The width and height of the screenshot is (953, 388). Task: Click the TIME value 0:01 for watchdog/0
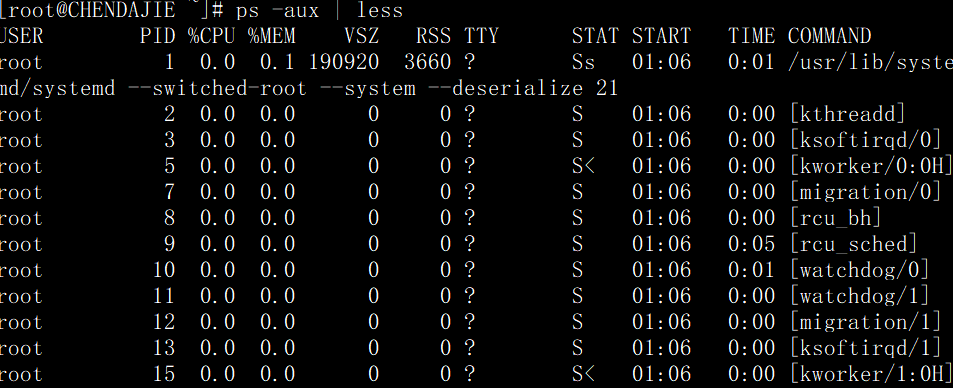[752, 270]
